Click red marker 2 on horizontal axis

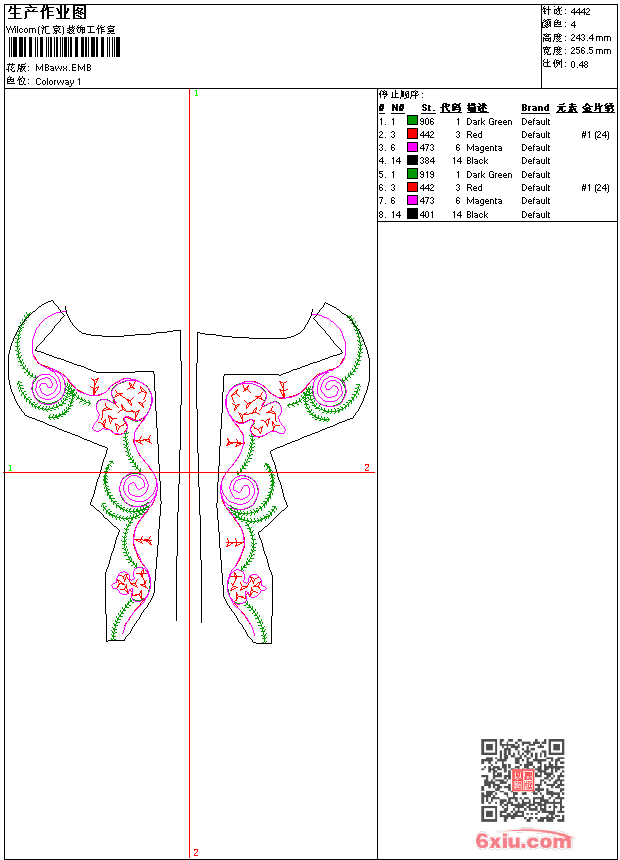(x=367, y=467)
